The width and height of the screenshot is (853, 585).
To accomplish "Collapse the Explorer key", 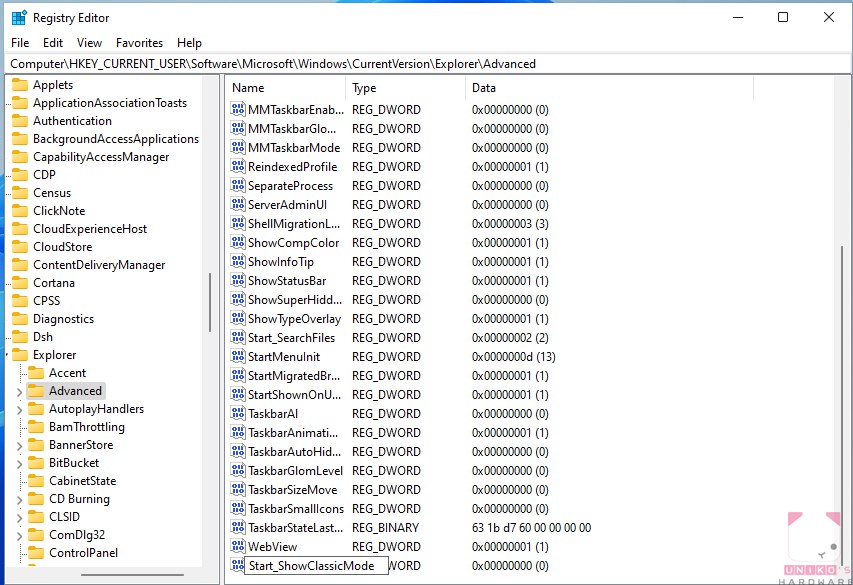I will click(8, 355).
